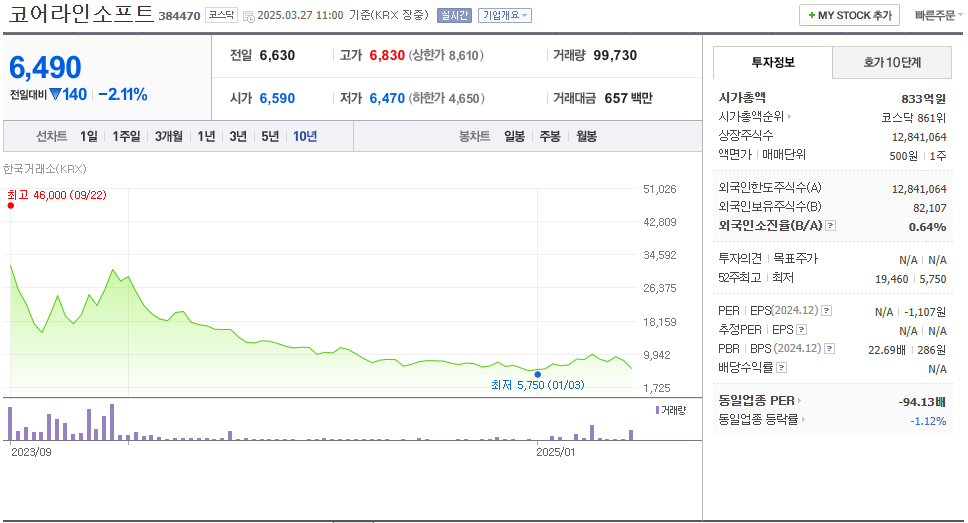Click the red 최고 high-point marker dot
968x523 pixels.
pyautogui.click(x=10, y=206)
